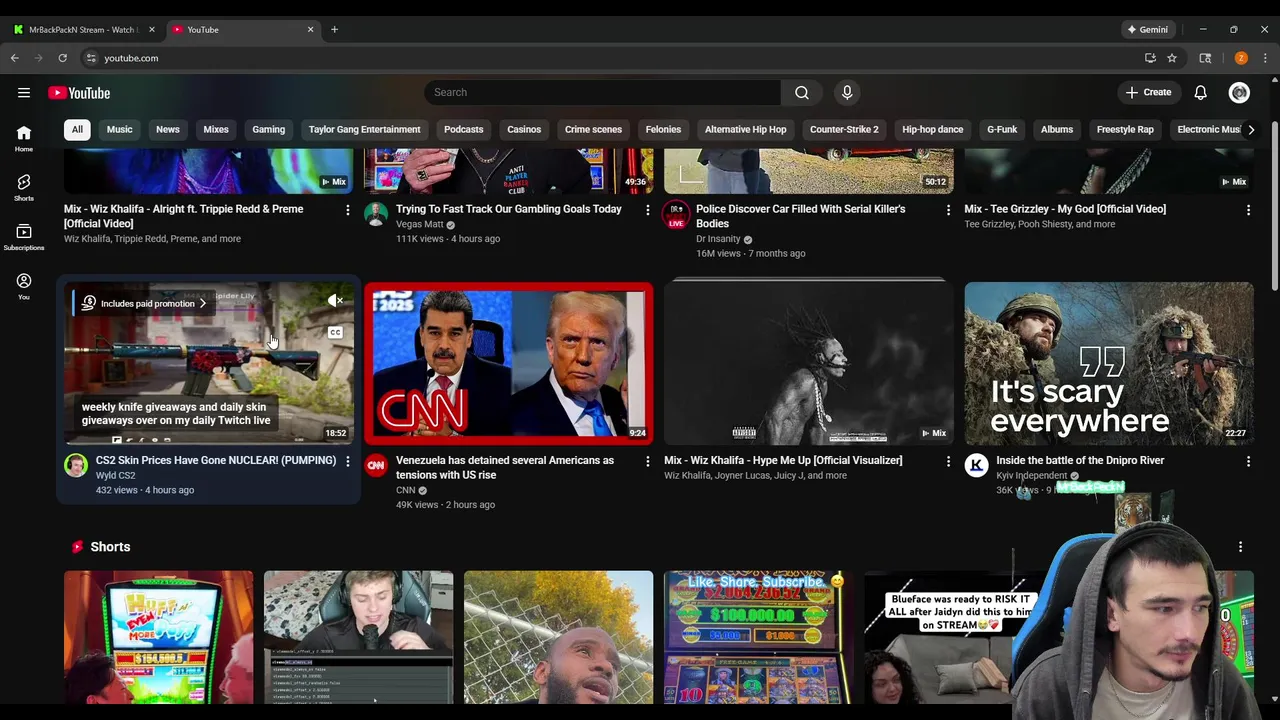Click the YouTube logo
Viewport: 1280px width, 720px height.
tap(79, 93)
